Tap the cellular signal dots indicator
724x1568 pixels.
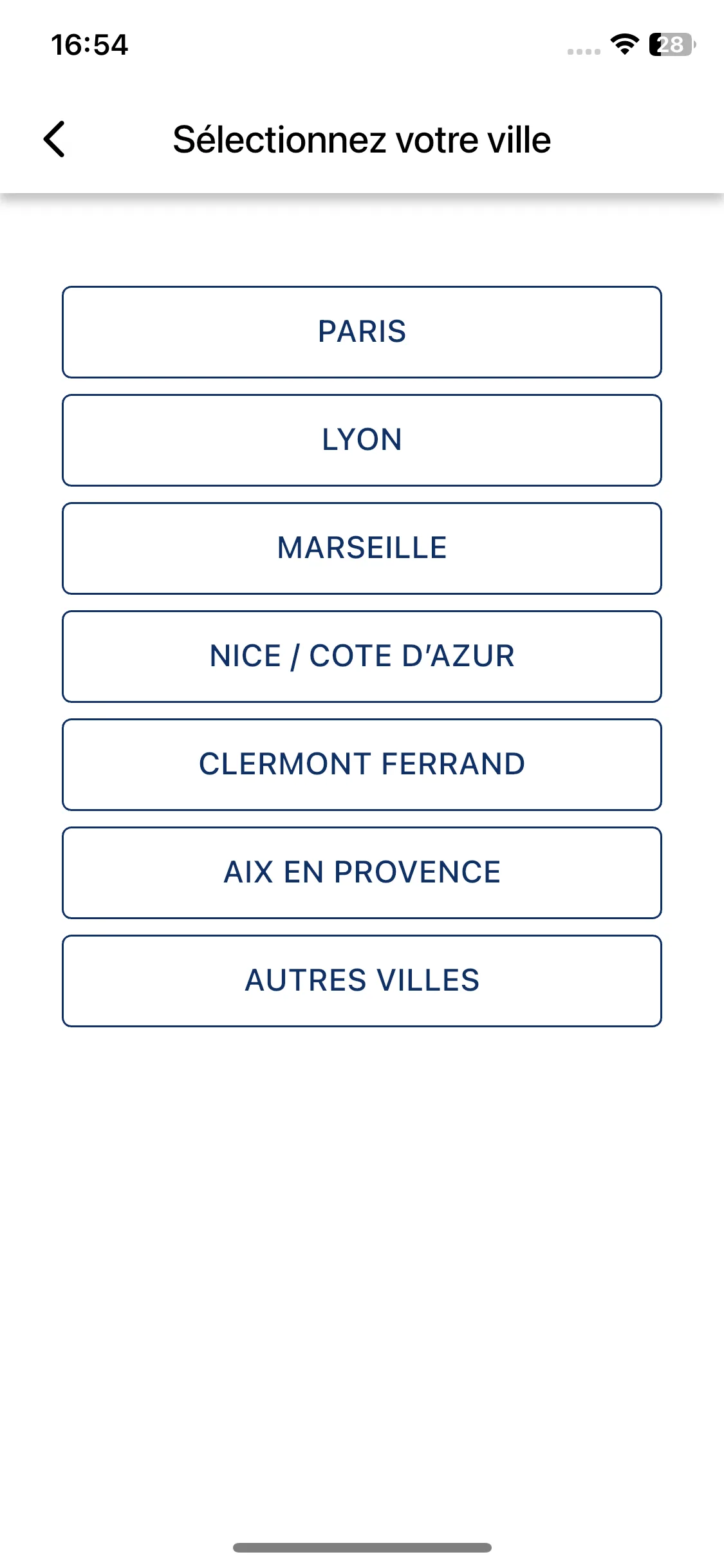pos(584,51)
